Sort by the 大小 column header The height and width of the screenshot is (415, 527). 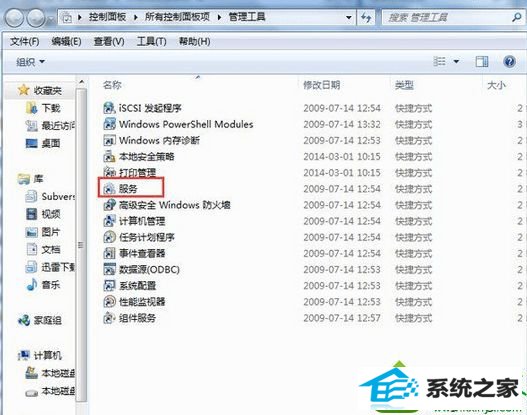496,85
